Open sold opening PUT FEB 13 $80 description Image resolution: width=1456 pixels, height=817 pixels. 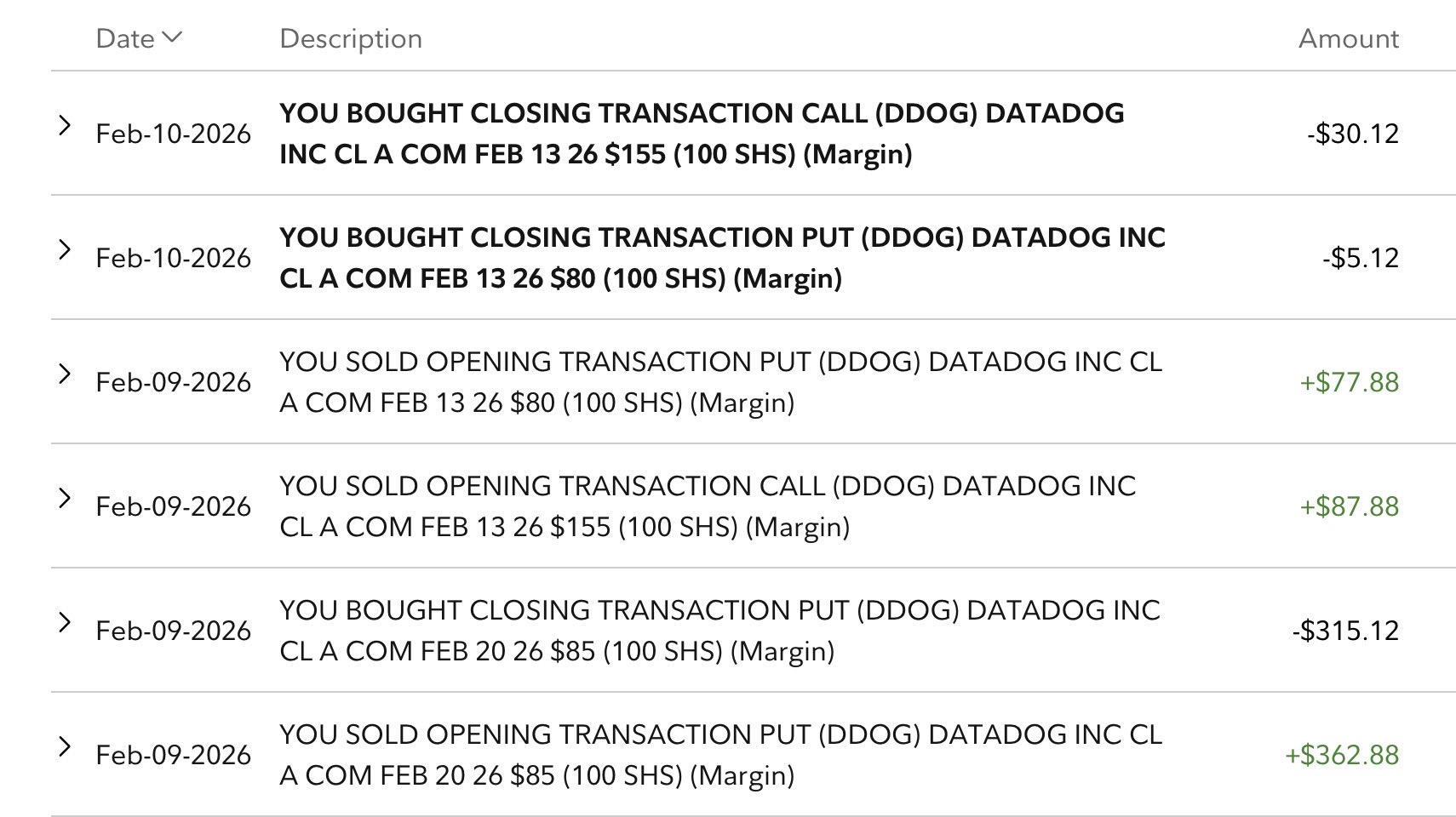pos(719,382)
